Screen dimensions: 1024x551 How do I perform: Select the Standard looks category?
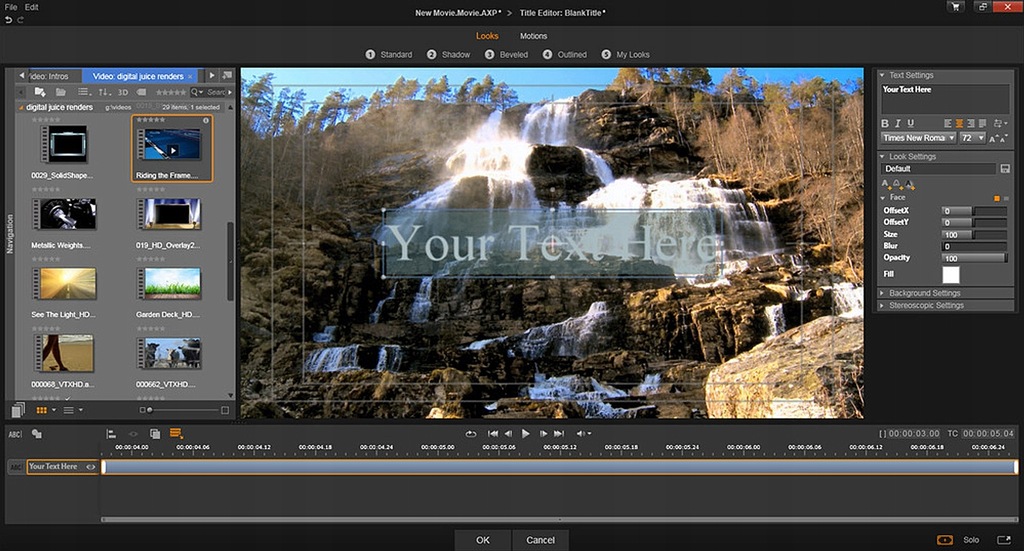point(389,55)
